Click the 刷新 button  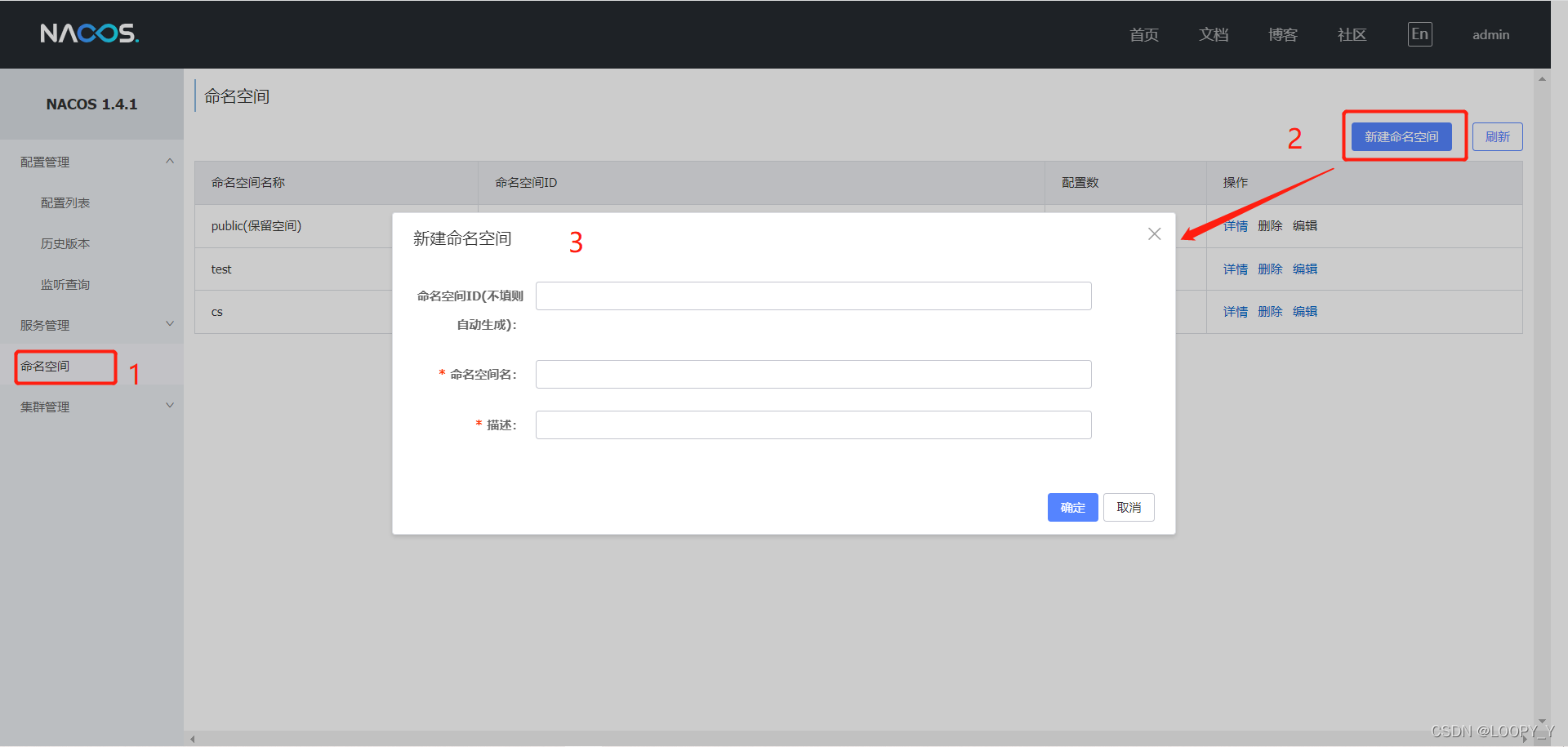1498,136
